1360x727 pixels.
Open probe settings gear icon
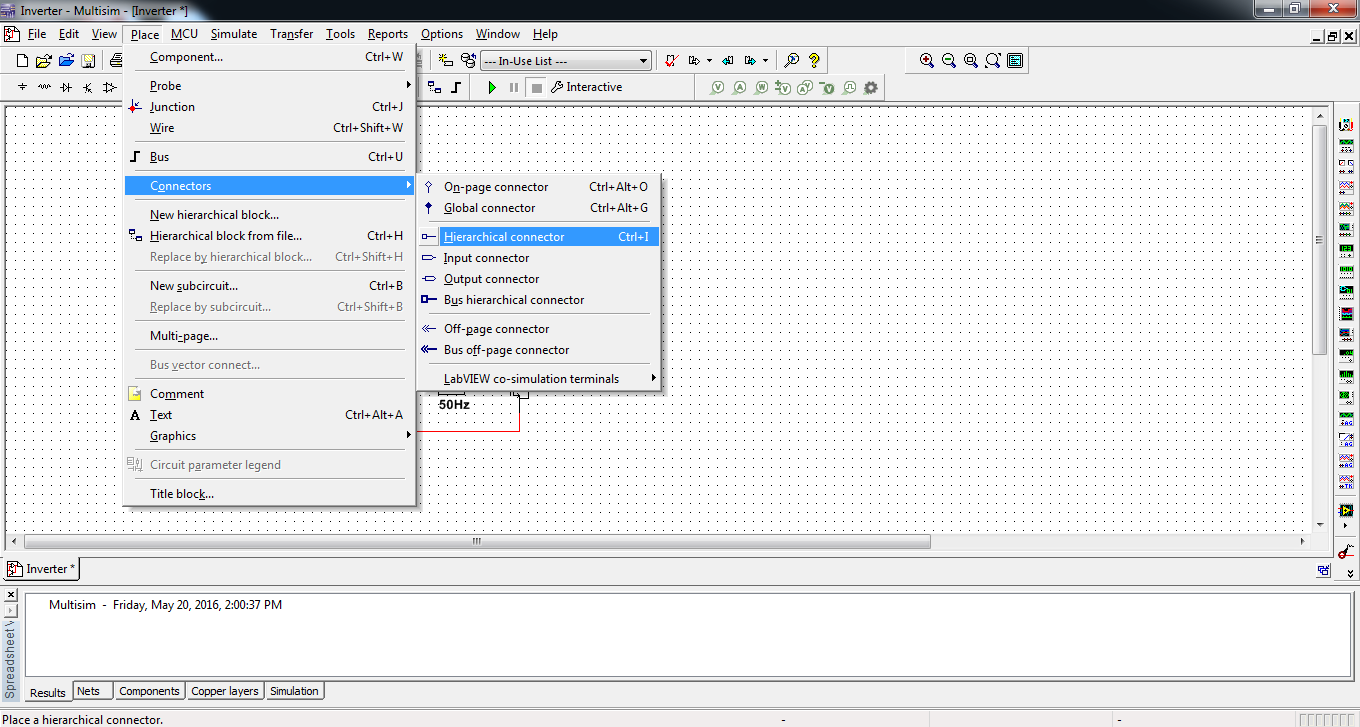pos(871,88)
